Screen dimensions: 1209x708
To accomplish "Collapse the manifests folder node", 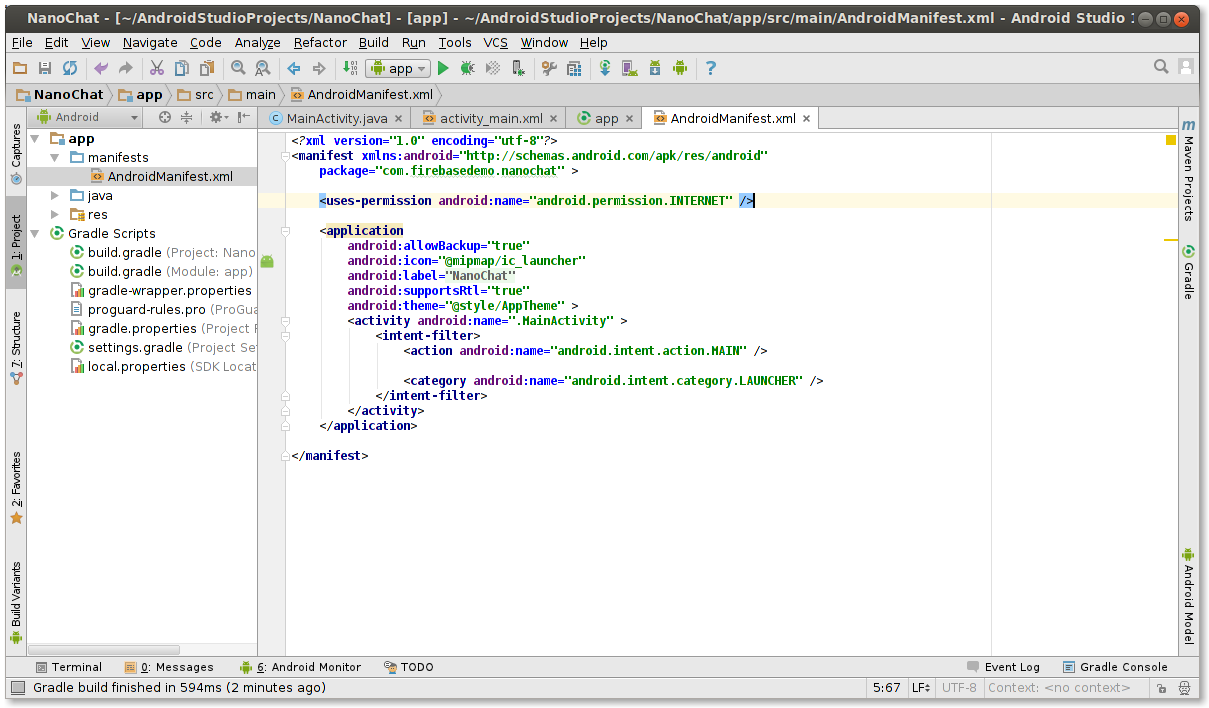I will [x=55, y=158].
